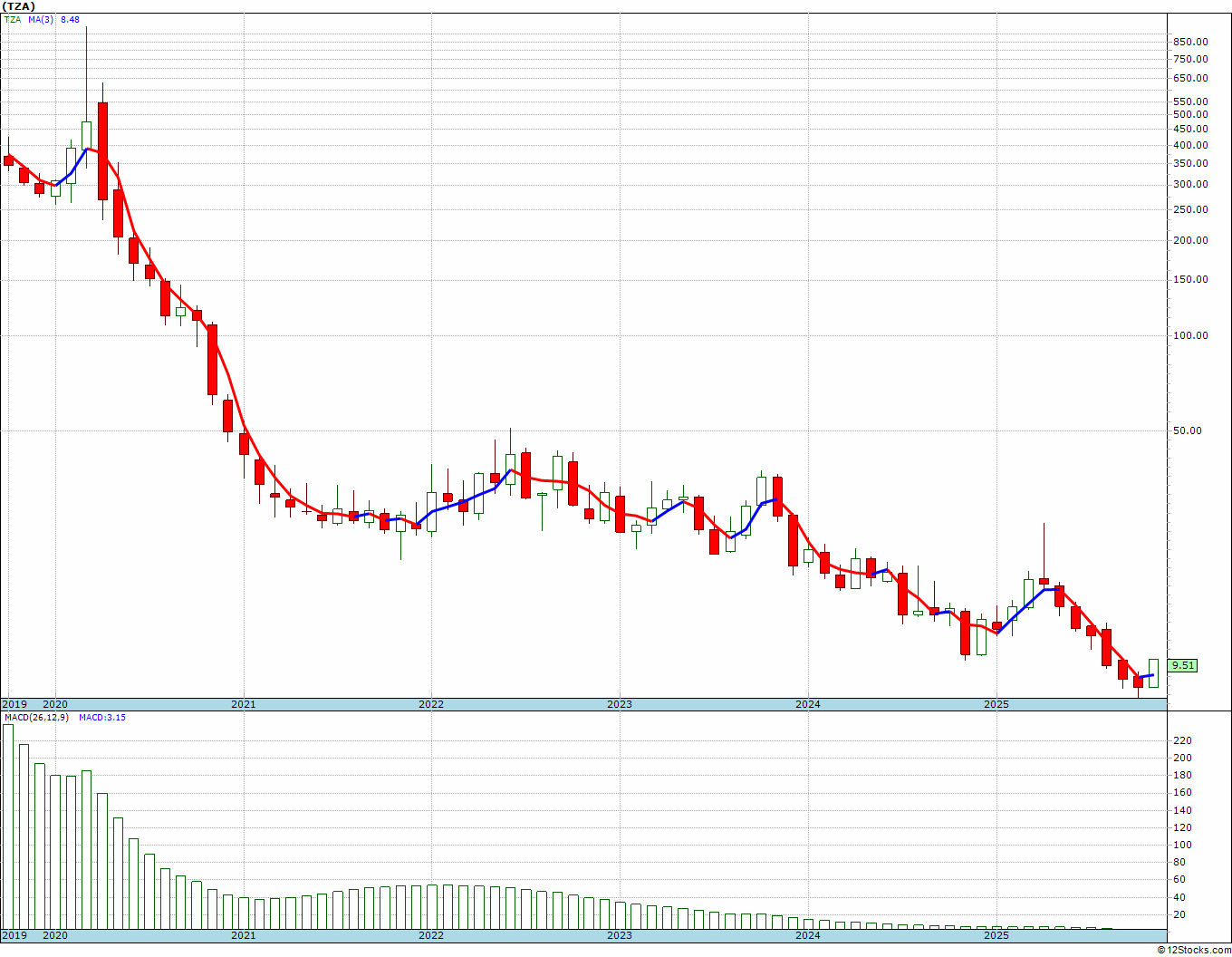Select the 200.00 price axis label
Viewport: 1232px width, 957px height.
(1189, 240)
